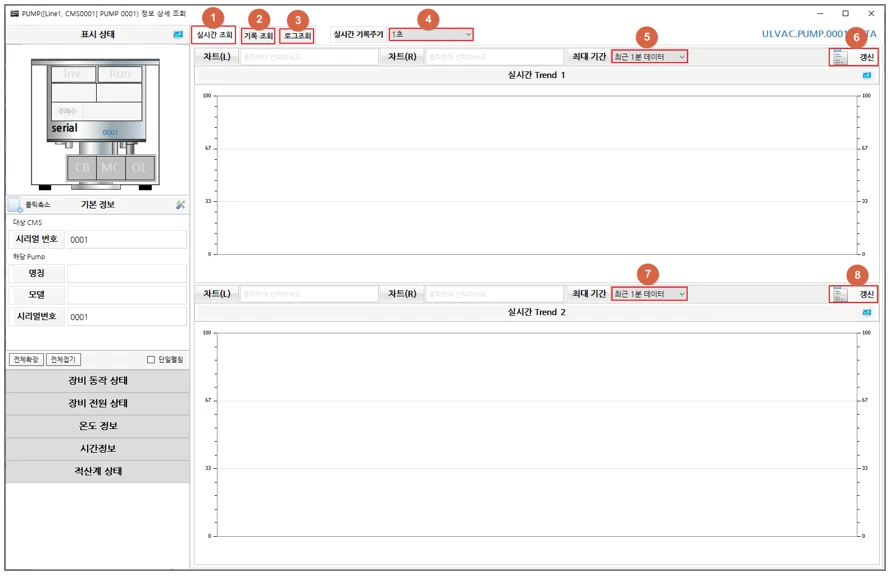Click the Run indicator on the pump image
The image size is (892, 576).
coord(119,74)
